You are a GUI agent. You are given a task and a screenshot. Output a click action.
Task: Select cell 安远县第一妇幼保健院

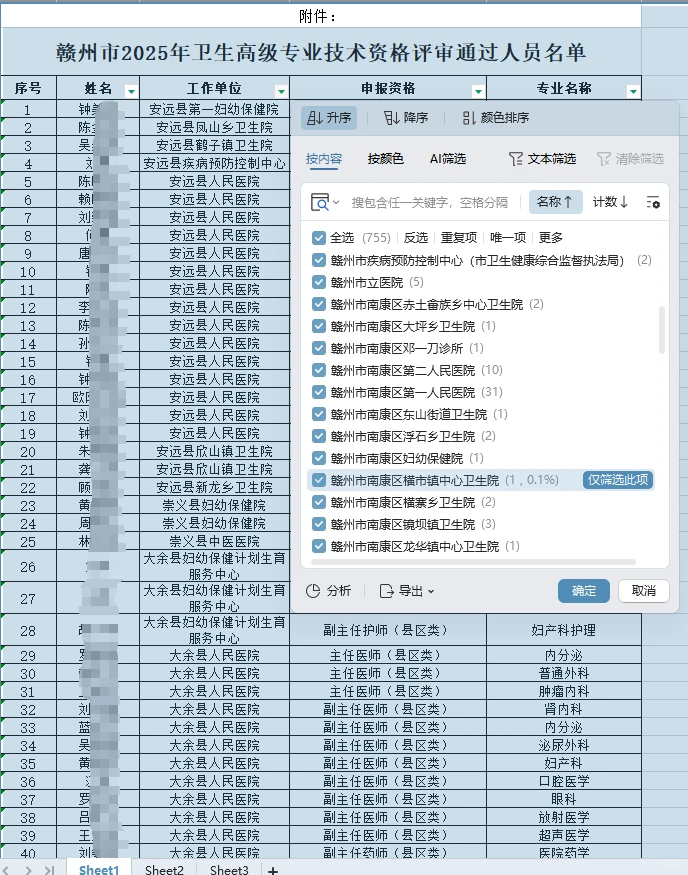coord(214,109)
